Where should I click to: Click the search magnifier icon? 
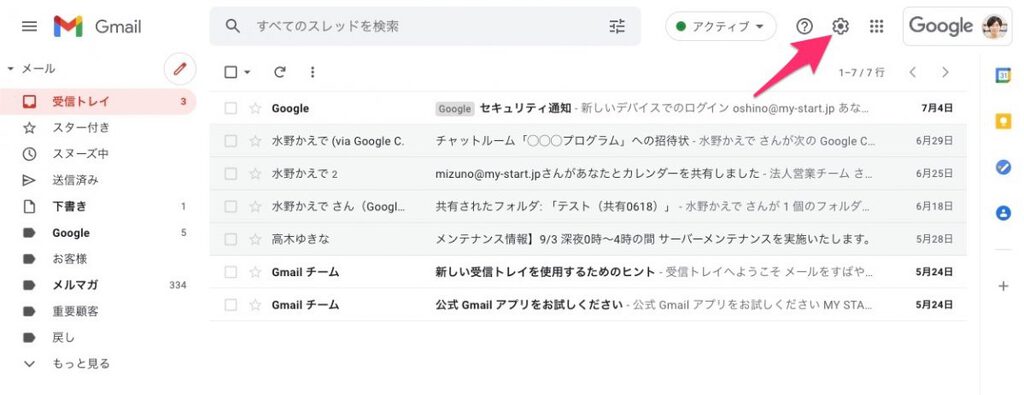coord(232,26)
